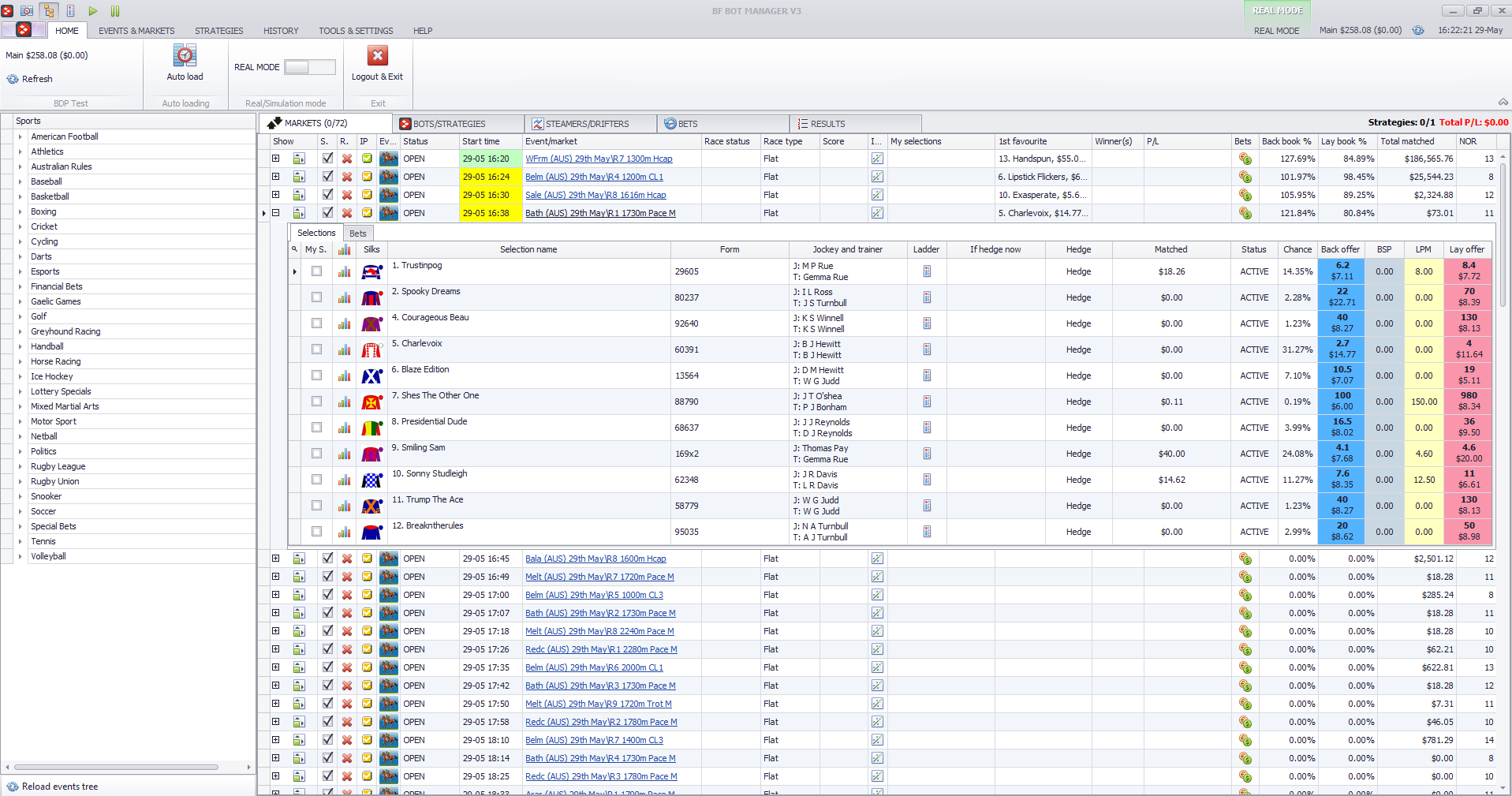Image resolution: width=1512 pixels, height=796 pixels.
Task: Check My Selection box for Charlevoix
Action: [316, 349]
